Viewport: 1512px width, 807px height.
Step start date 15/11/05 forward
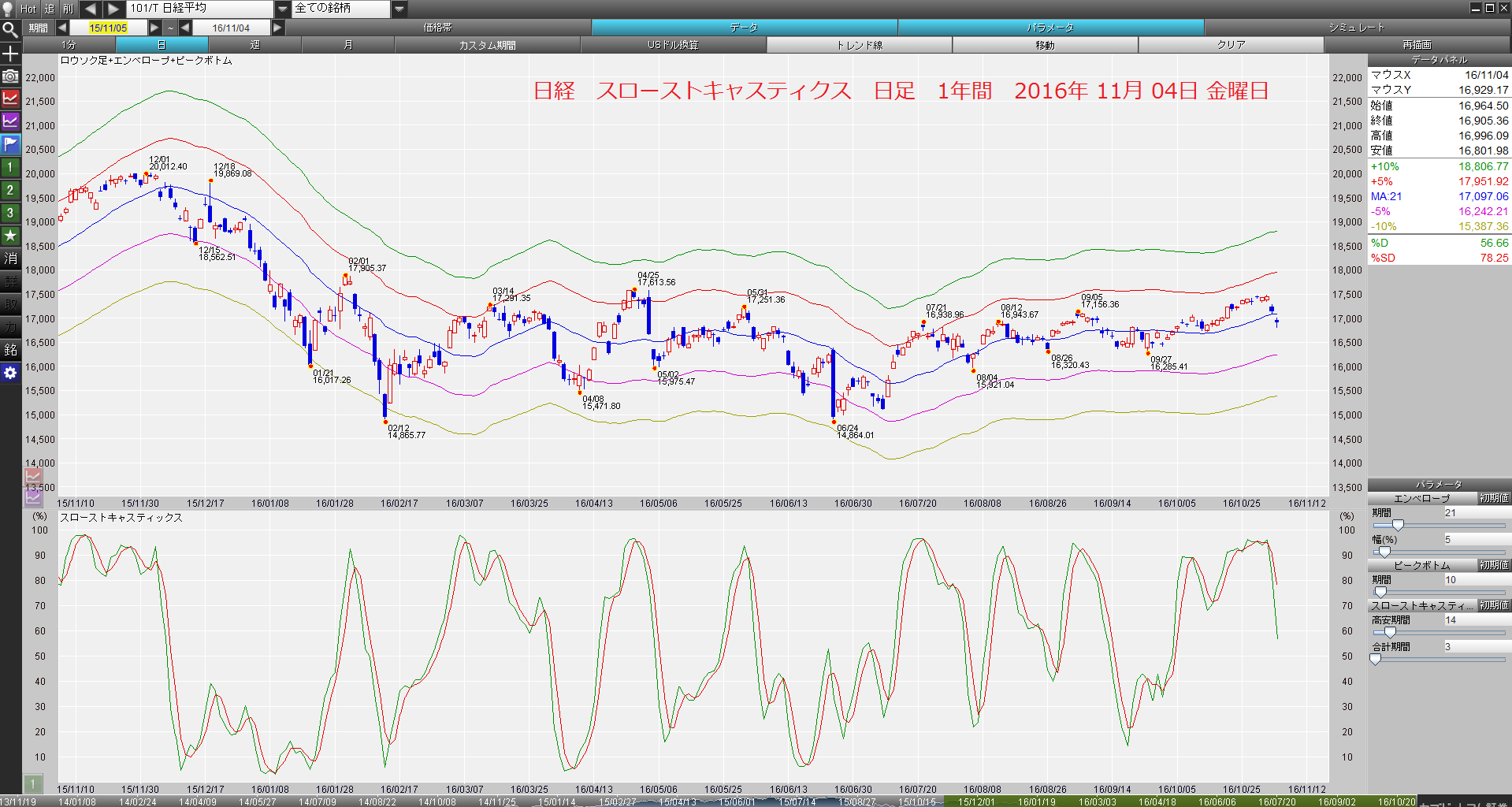[155, 28]
